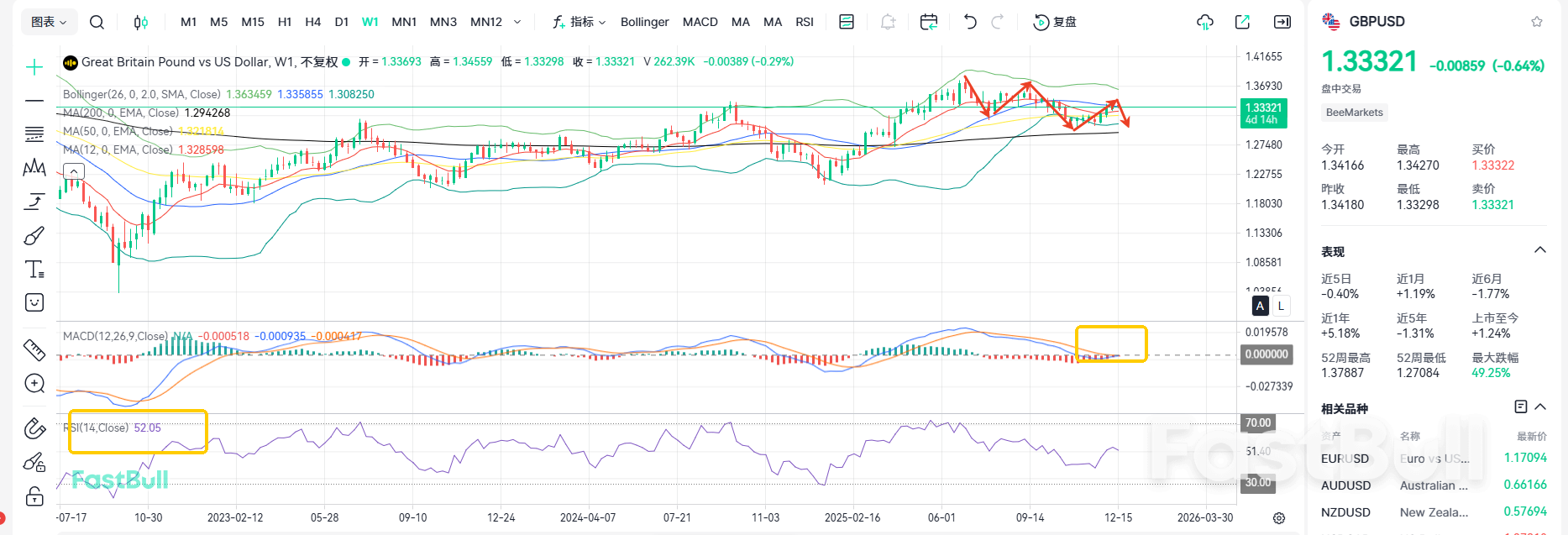Add the MACD indicator shortcut
Image resolution: width=1568 pixels, height=535 pixels.
pyautogui.click(x=700, y=22)
